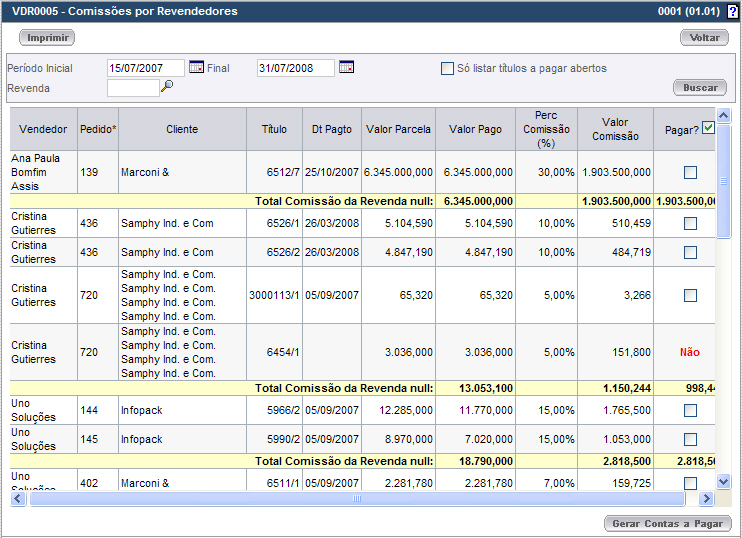
Task: Check Pagar box for título 6526/1
Action: point(690,223)
